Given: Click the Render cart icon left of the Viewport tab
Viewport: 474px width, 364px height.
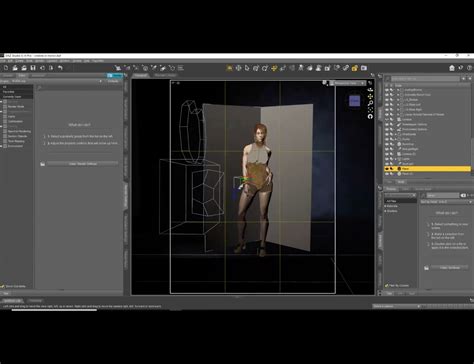Looking at the screenshot, I should pyautogui.click(x=118, y=68).
